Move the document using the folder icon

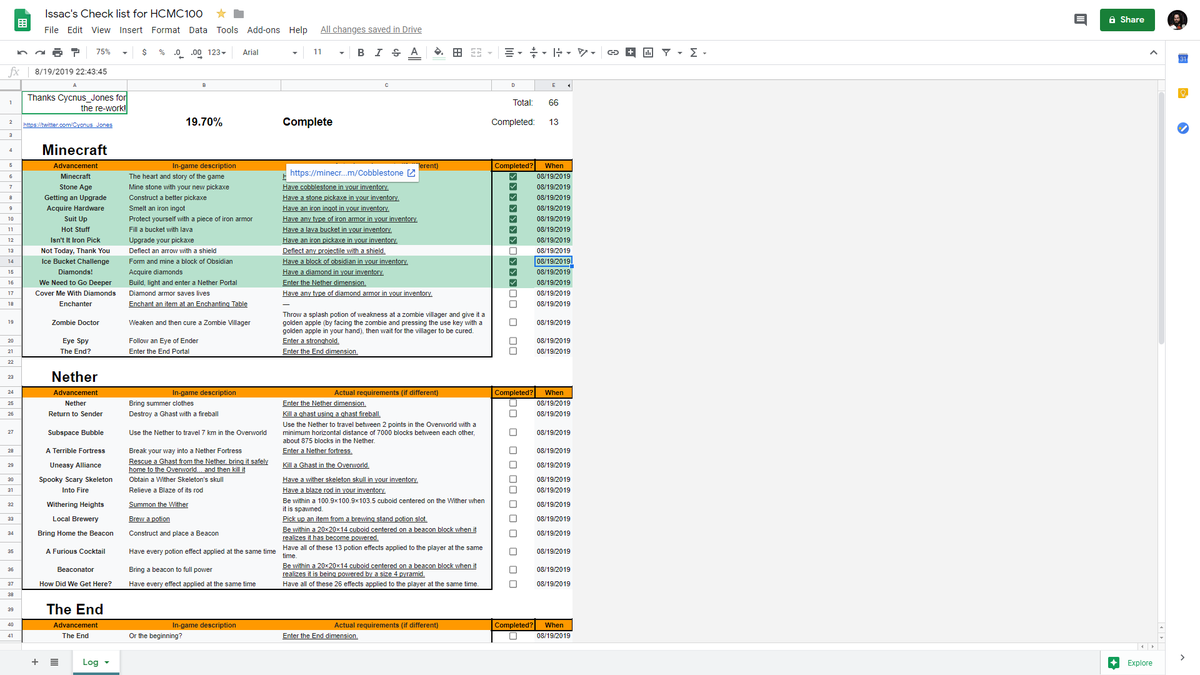[x=238, y=14]
